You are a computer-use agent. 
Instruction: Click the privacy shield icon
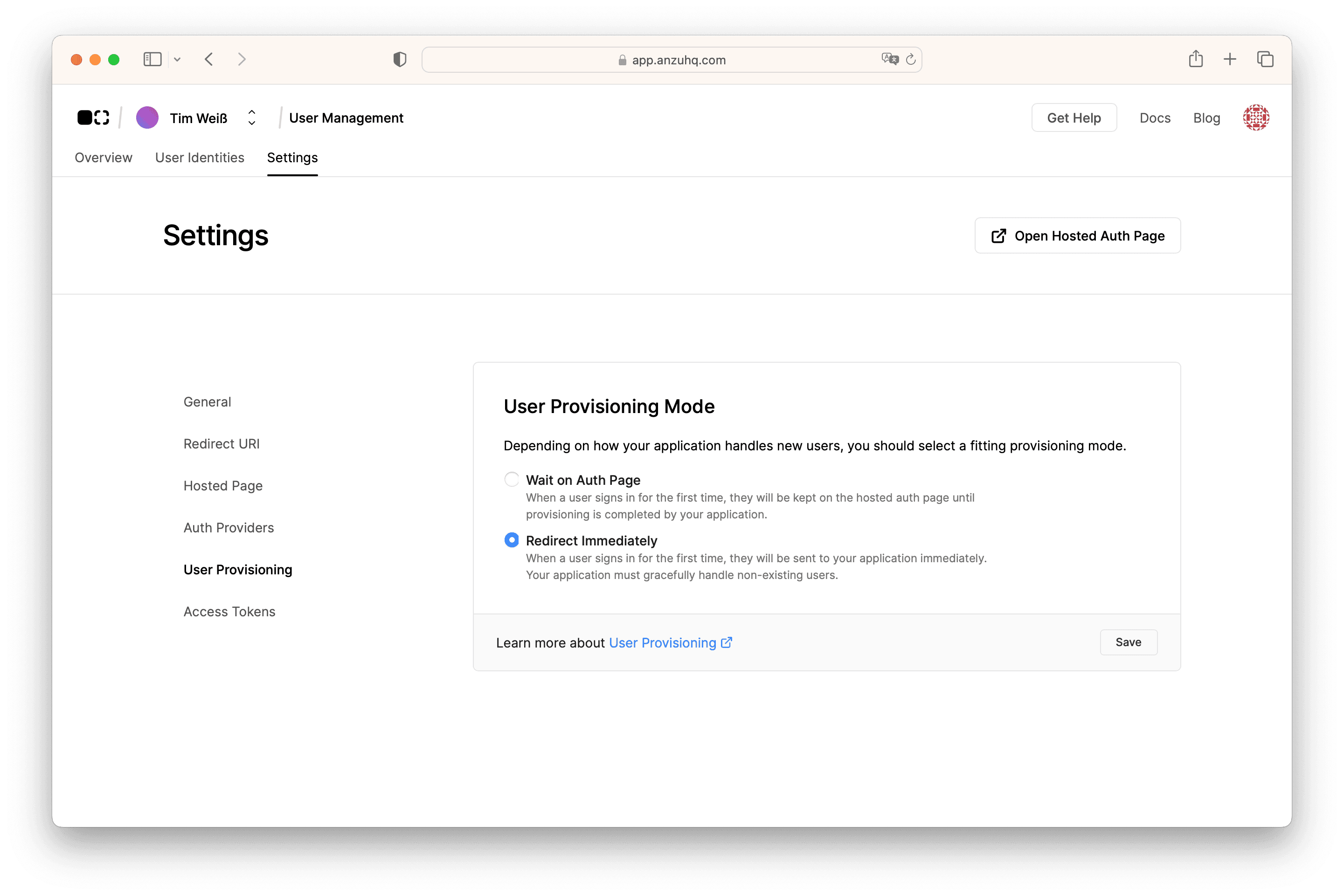400,59
